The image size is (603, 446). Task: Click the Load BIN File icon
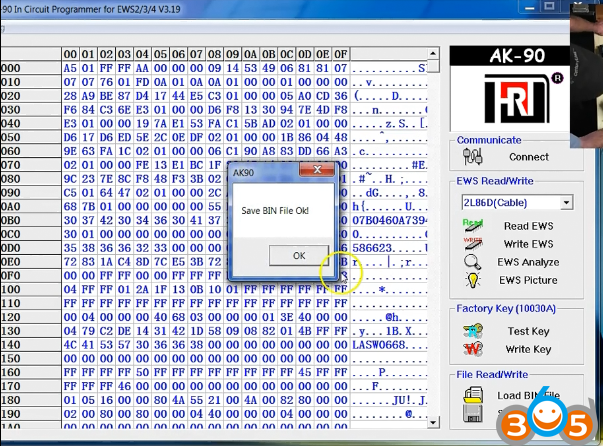[473, 395]
